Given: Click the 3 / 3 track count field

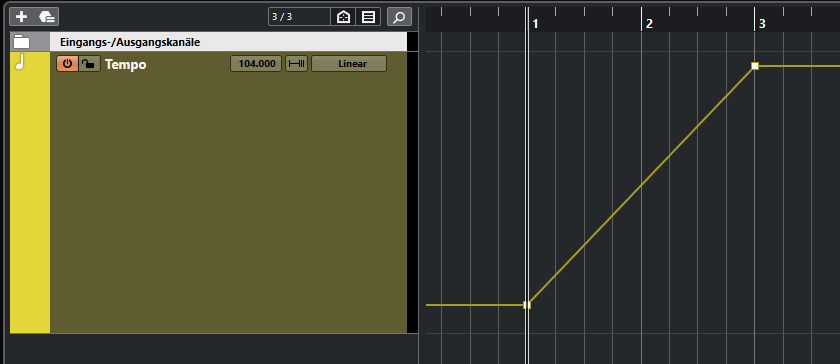Looking at the screenshot, I should [x=299, y=17].
